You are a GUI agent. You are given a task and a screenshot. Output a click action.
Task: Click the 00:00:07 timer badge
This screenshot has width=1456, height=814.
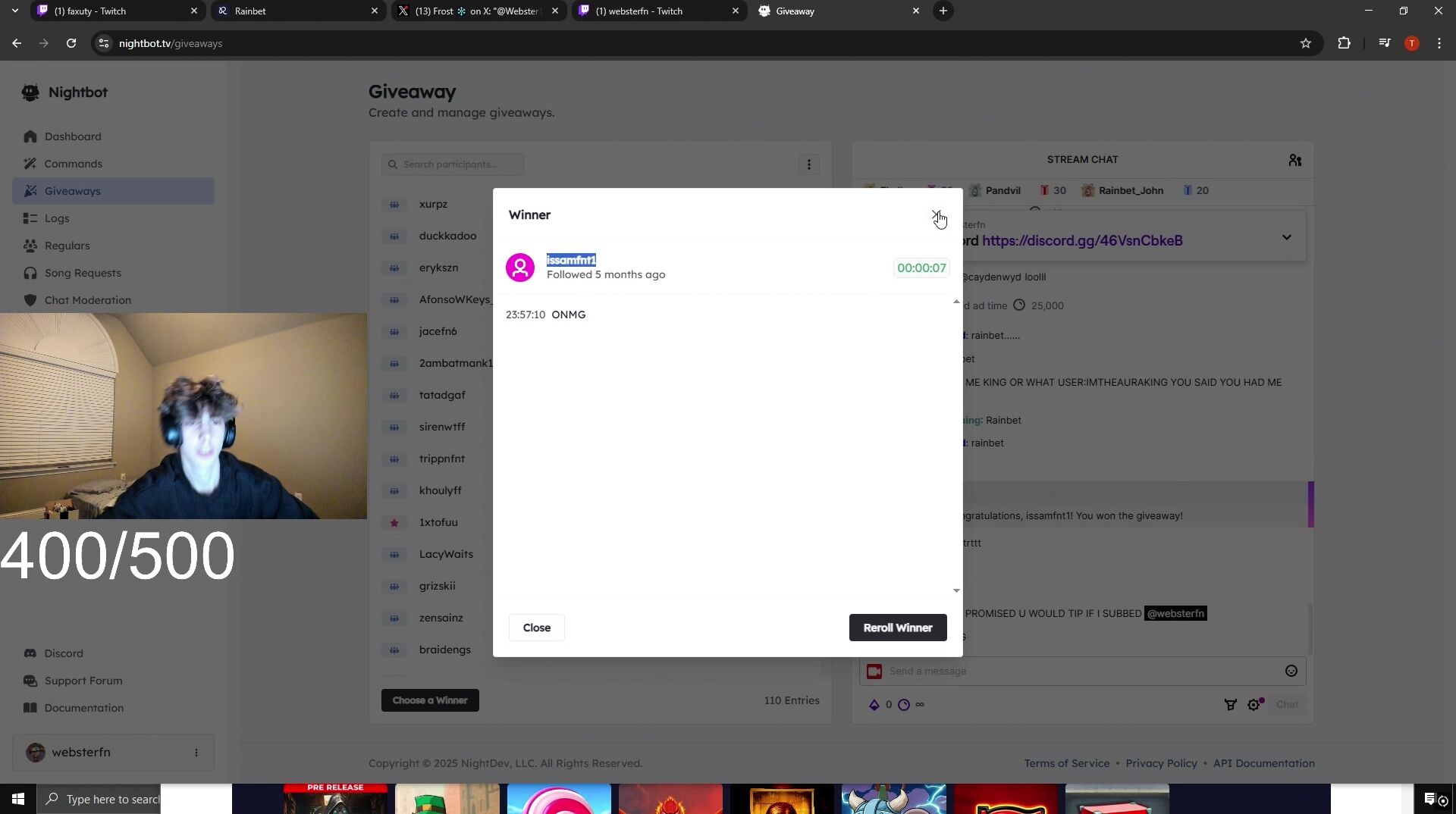(x=921, y=268)
